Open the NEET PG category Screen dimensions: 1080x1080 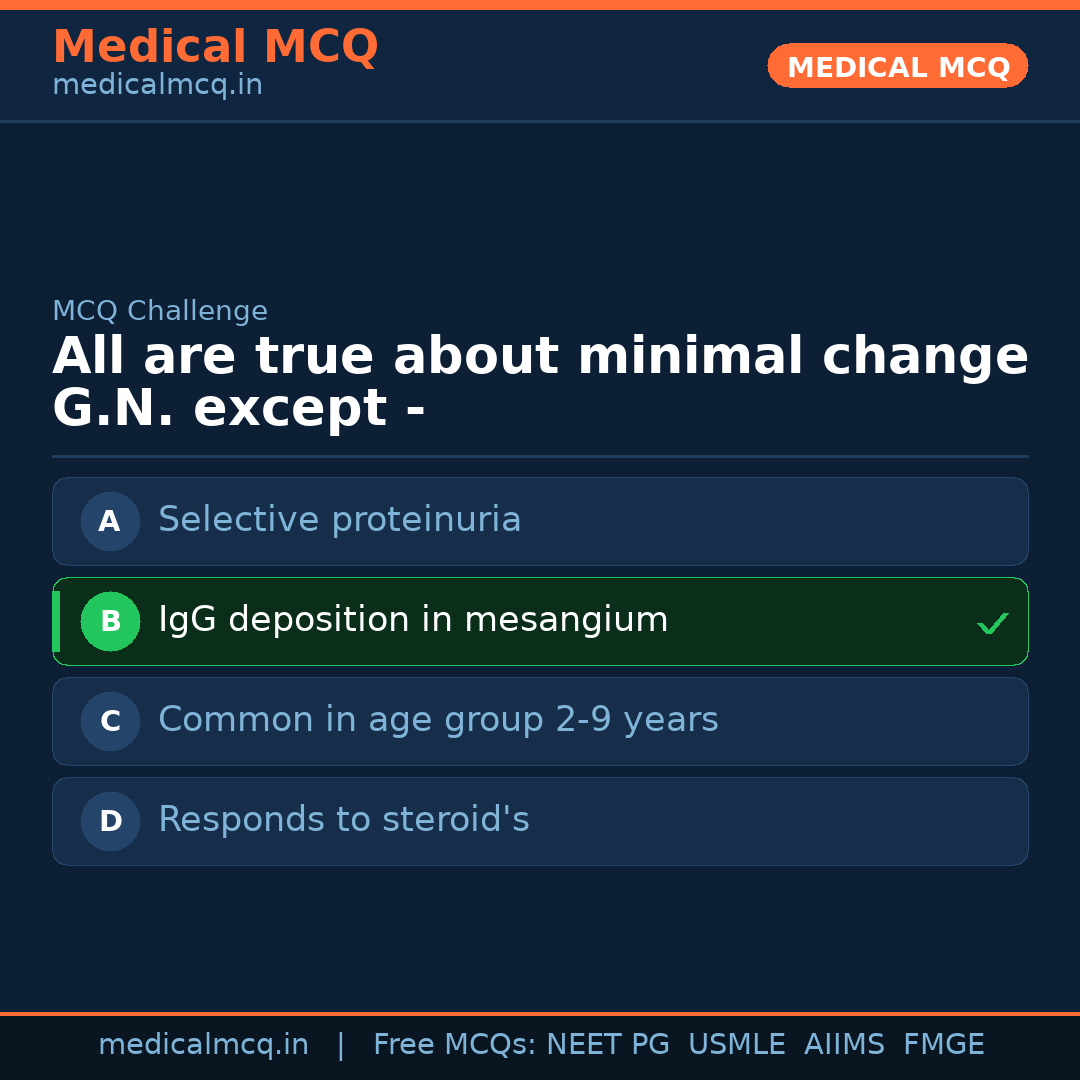[x=607, y=1044]
